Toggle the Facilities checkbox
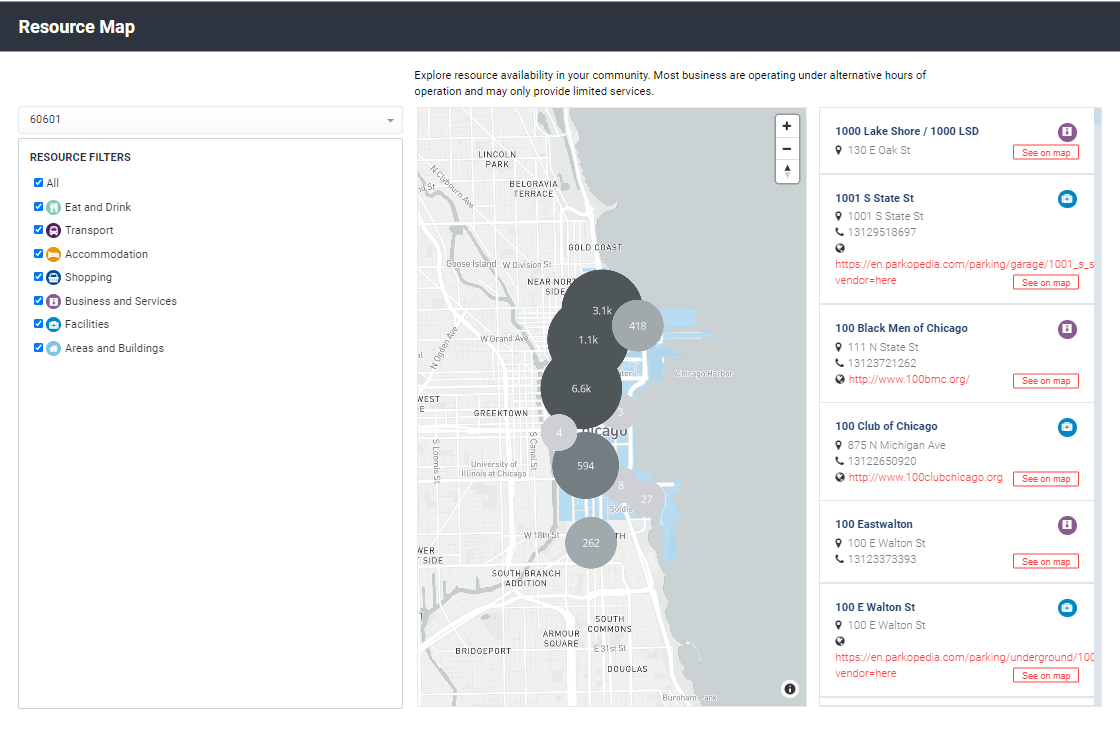 [39, 323]
